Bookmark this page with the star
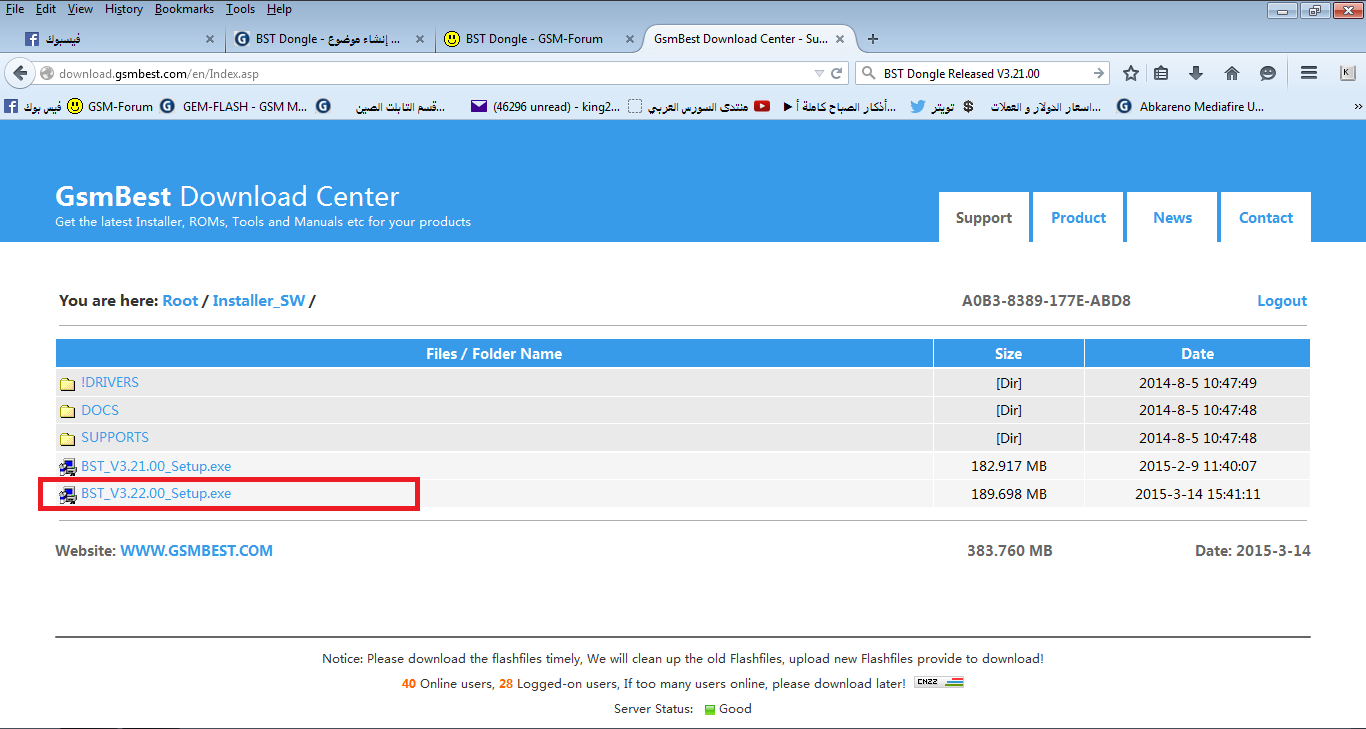The width and height of the screenshot is (1366, 729). pyautogui.click(x=1131, y=73)
